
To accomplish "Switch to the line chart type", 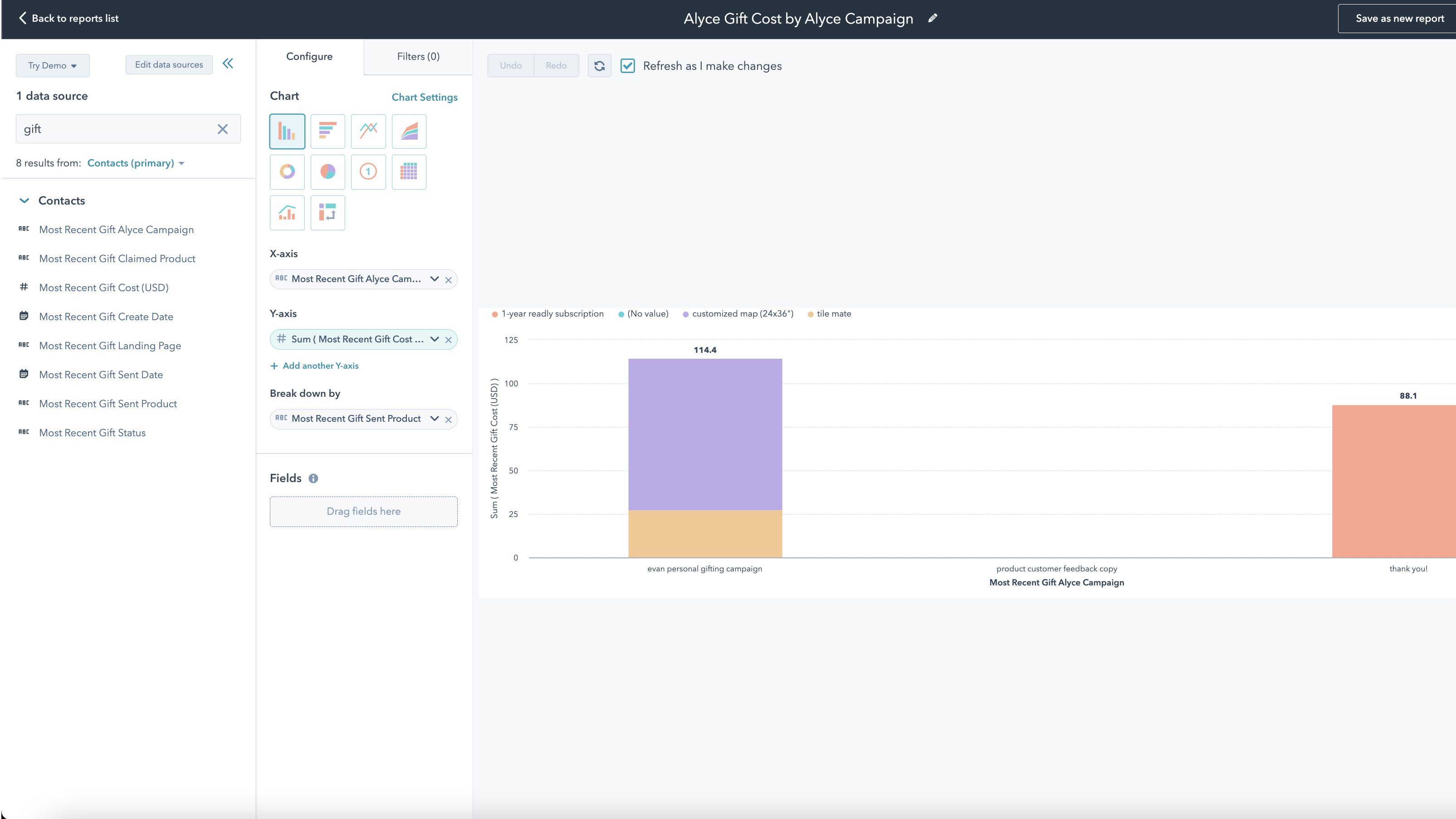I will (368, 131).
